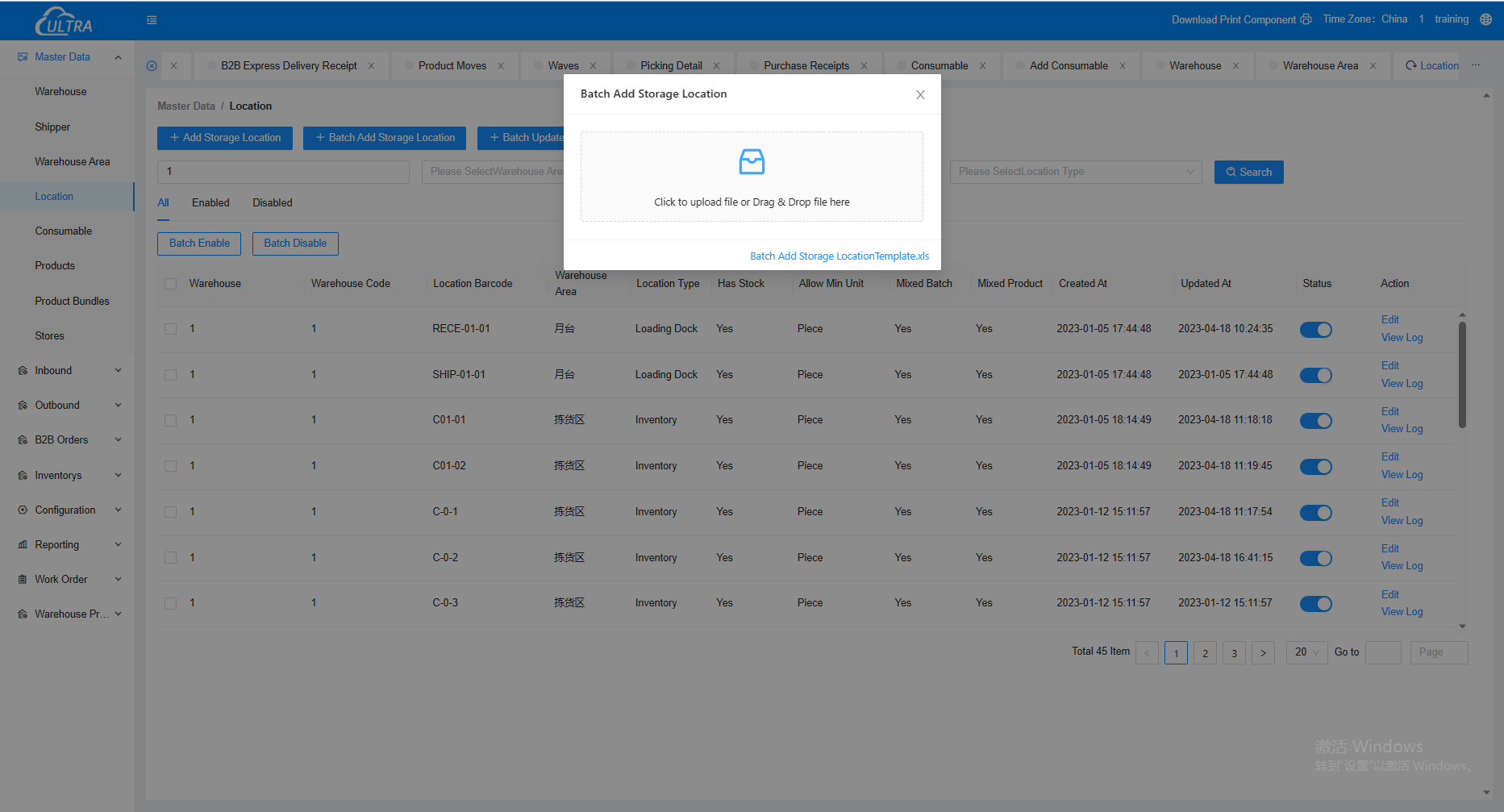The image size is (1504, 812).
Task: Close the Picking Detail tab
Action: click(x=716, y=66)
